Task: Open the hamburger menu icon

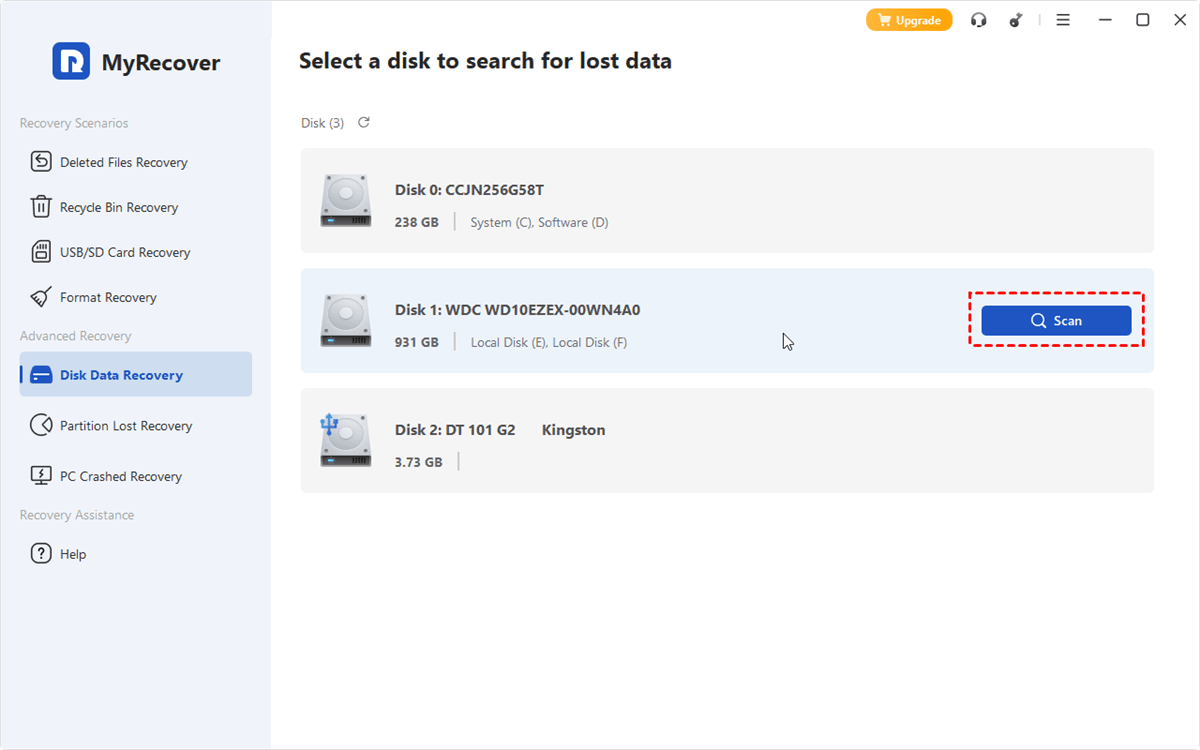Action: pos(1064,20)
